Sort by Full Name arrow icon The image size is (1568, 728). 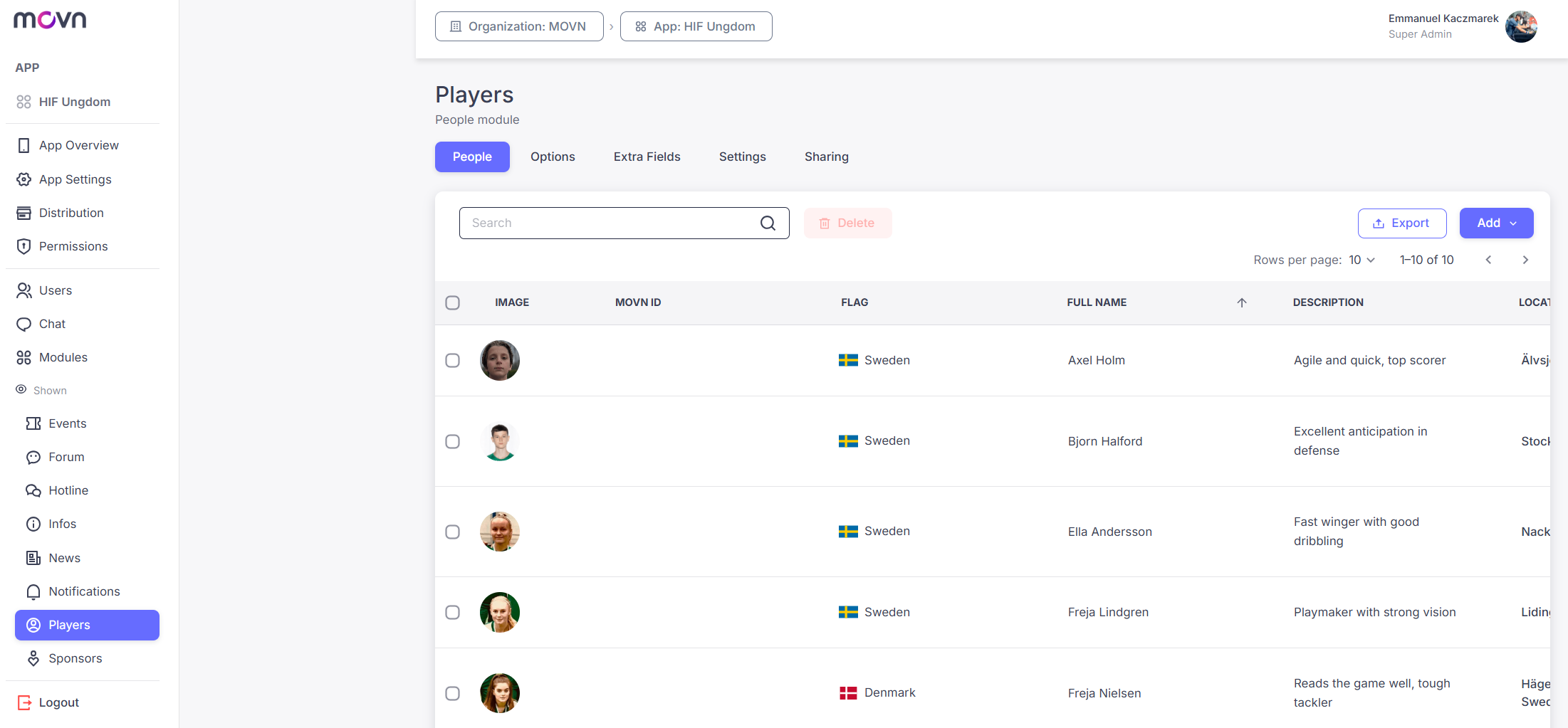(1242, 302)
